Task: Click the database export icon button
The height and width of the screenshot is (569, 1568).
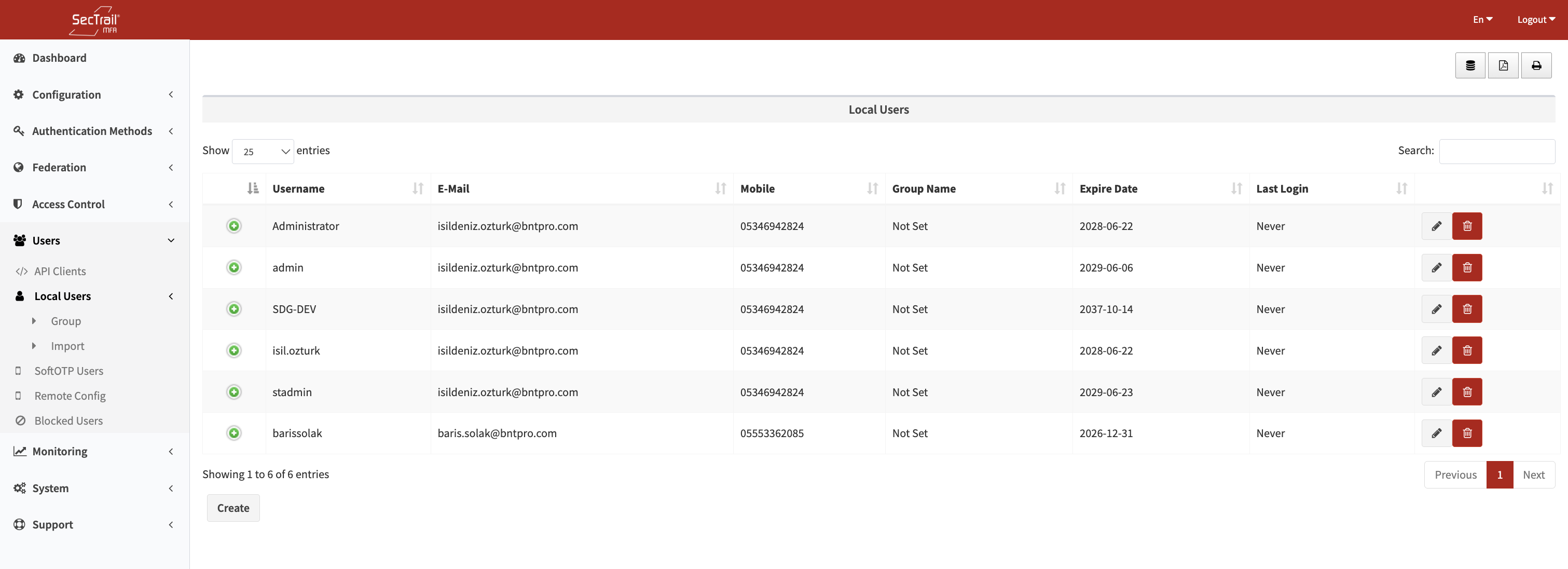Action: tap(1470, 66)
